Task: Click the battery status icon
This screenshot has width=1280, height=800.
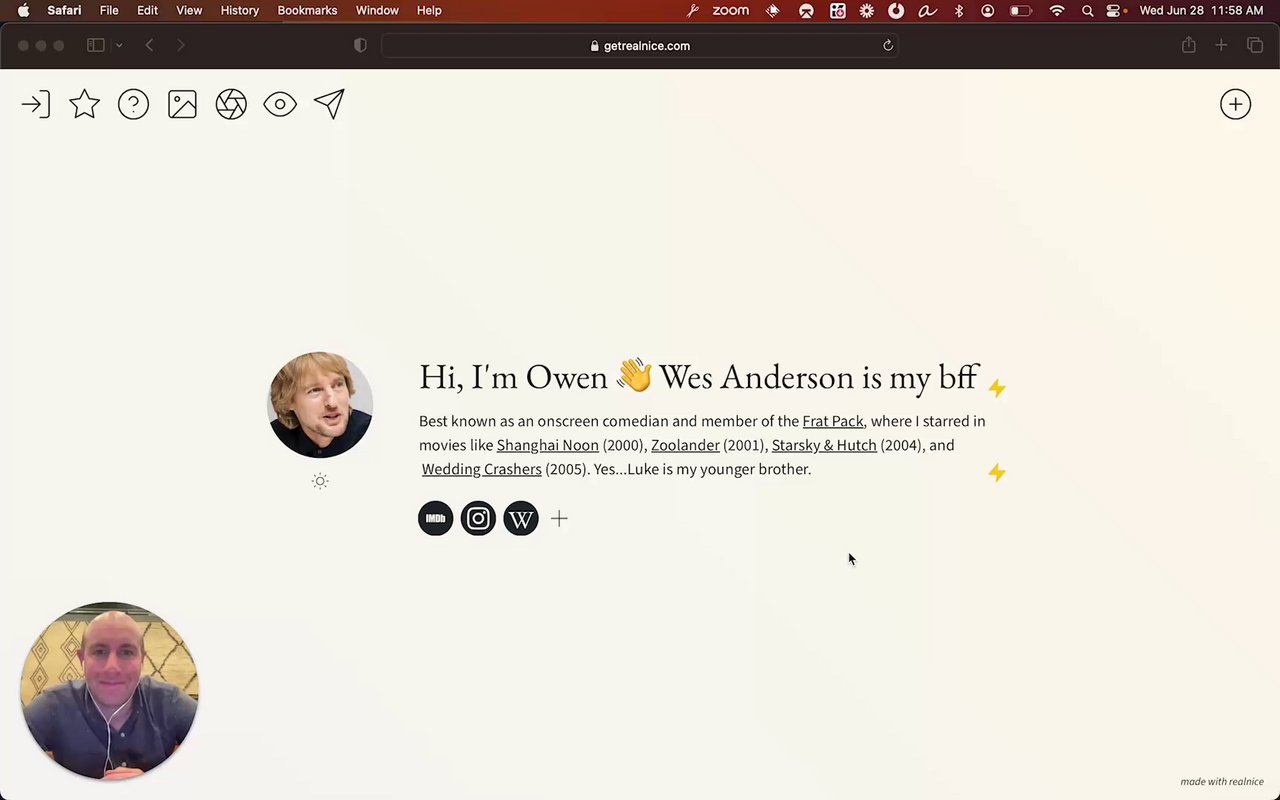Action: (x=1020, y=10)
